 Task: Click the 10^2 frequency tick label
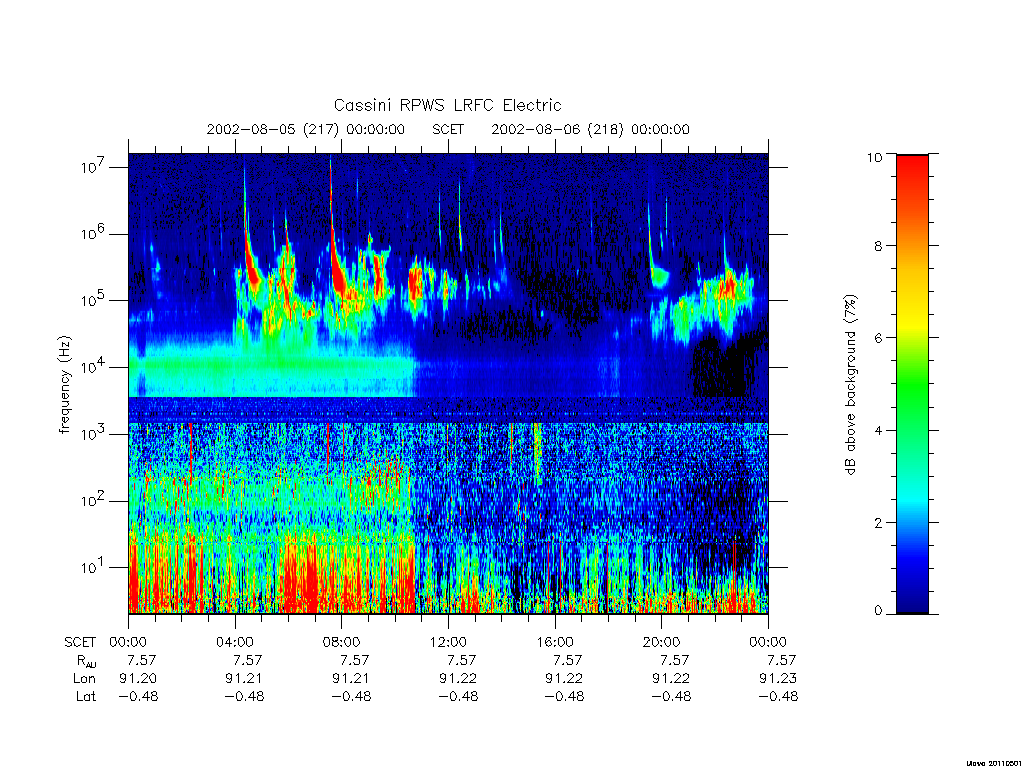pos(93,500)
